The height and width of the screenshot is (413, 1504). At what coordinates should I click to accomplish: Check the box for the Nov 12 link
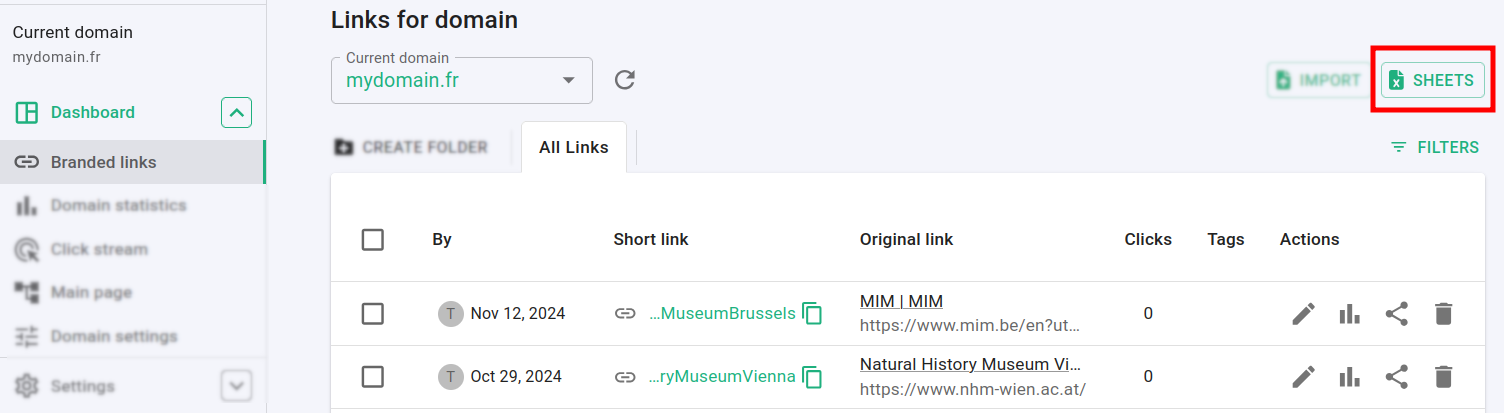click(373, 314)
